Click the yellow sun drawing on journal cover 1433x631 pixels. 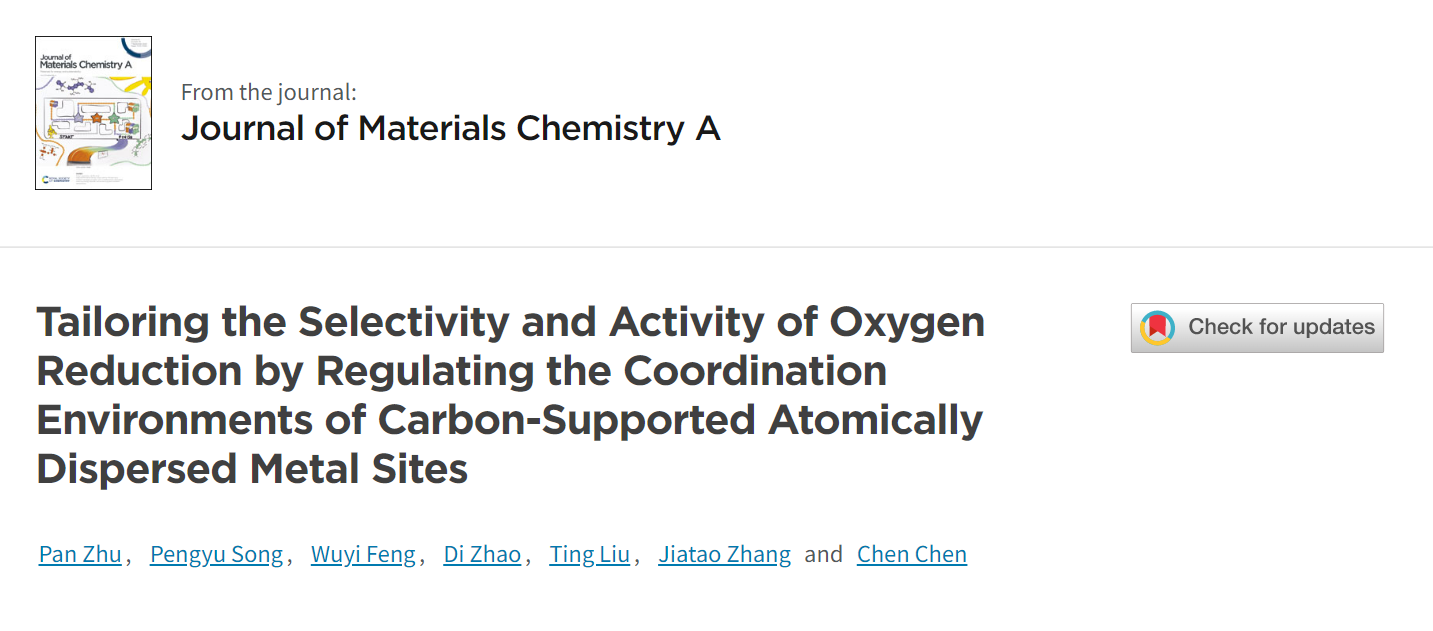click(142, 86)
